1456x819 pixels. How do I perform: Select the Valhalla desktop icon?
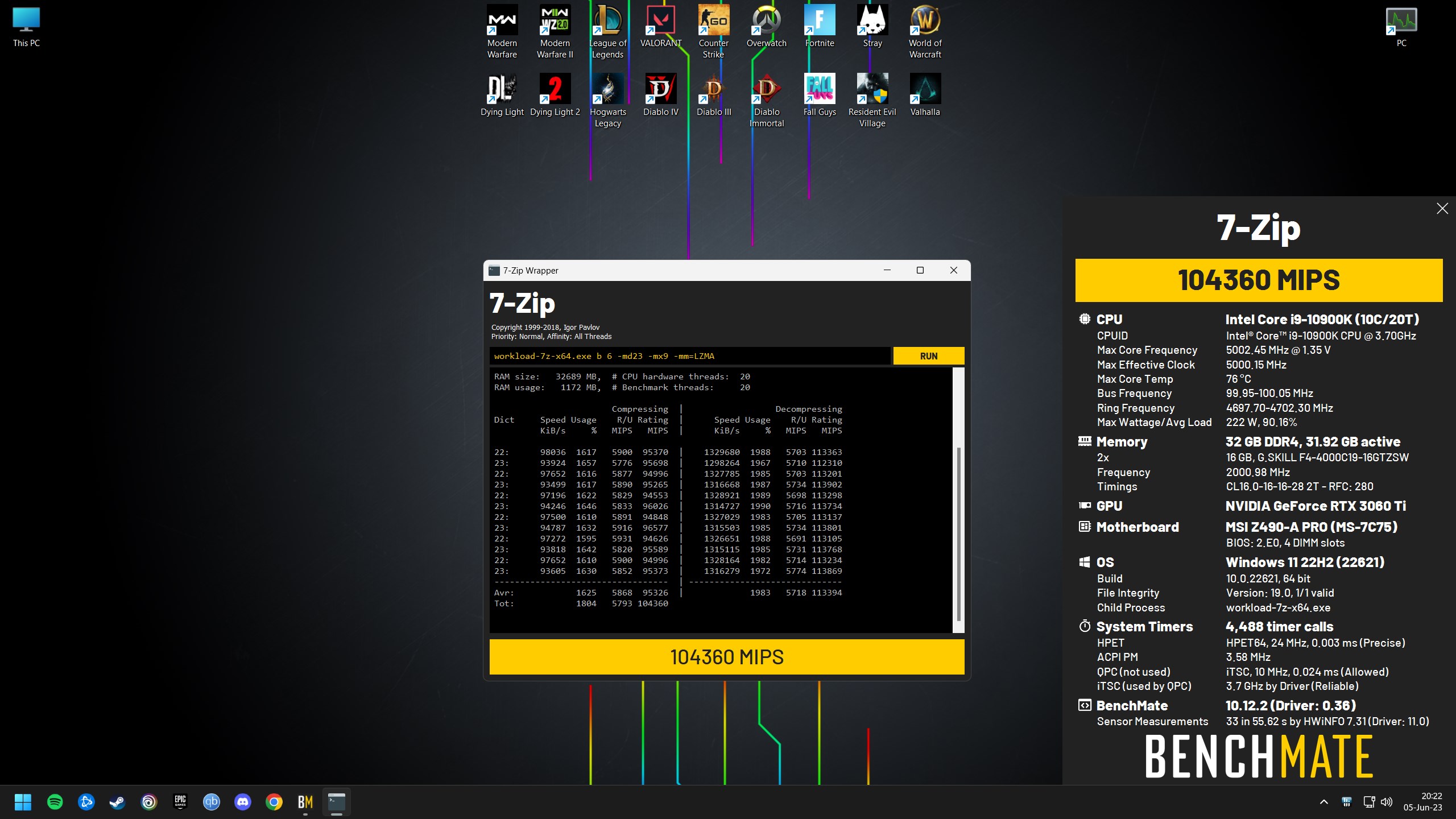pyautogui.click(x=925, y=94)
